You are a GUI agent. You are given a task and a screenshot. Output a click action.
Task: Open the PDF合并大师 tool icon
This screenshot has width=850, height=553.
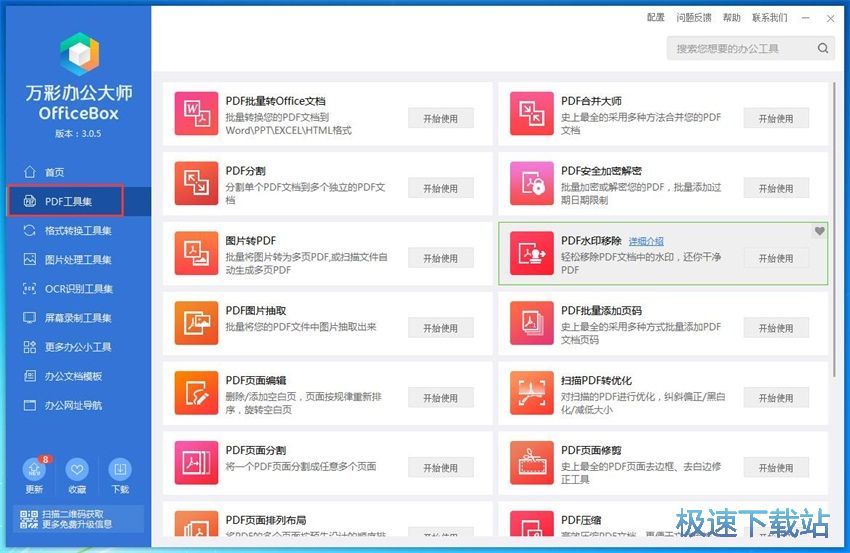click(x=532, y=113)
